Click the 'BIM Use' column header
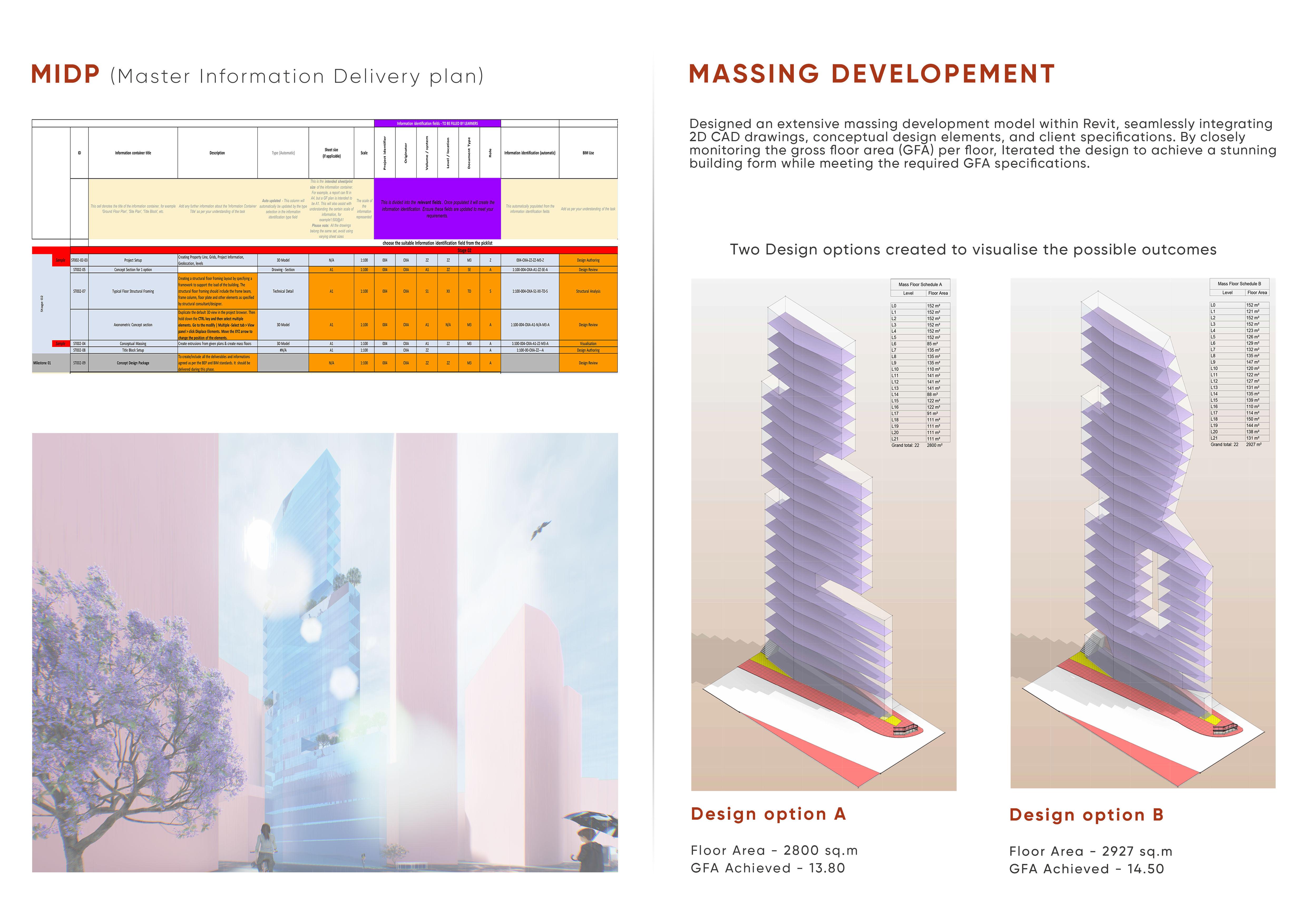Viewport: 1307px width, 924px height. 588,153
